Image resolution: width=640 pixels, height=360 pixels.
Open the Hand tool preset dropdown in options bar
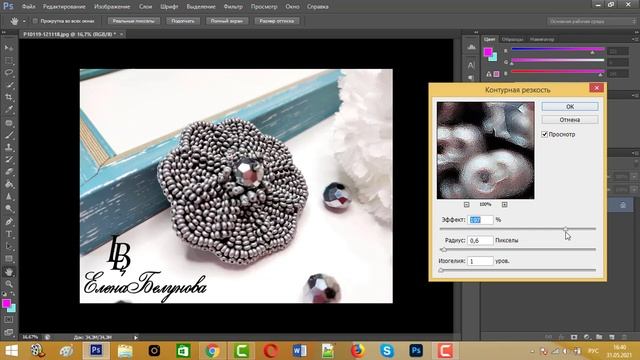[x=24, y=21]
